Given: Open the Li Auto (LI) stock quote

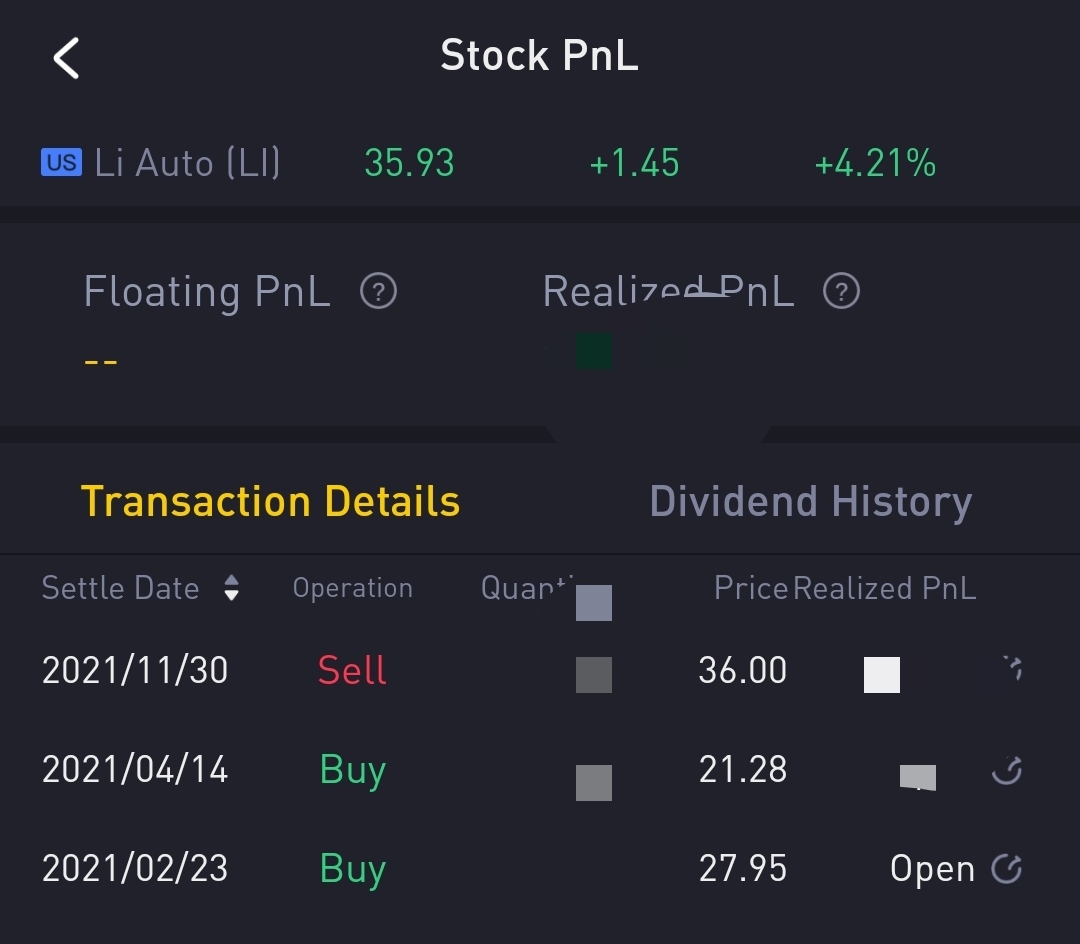Looking at the screenshot, I should click(x=187, y=163).
